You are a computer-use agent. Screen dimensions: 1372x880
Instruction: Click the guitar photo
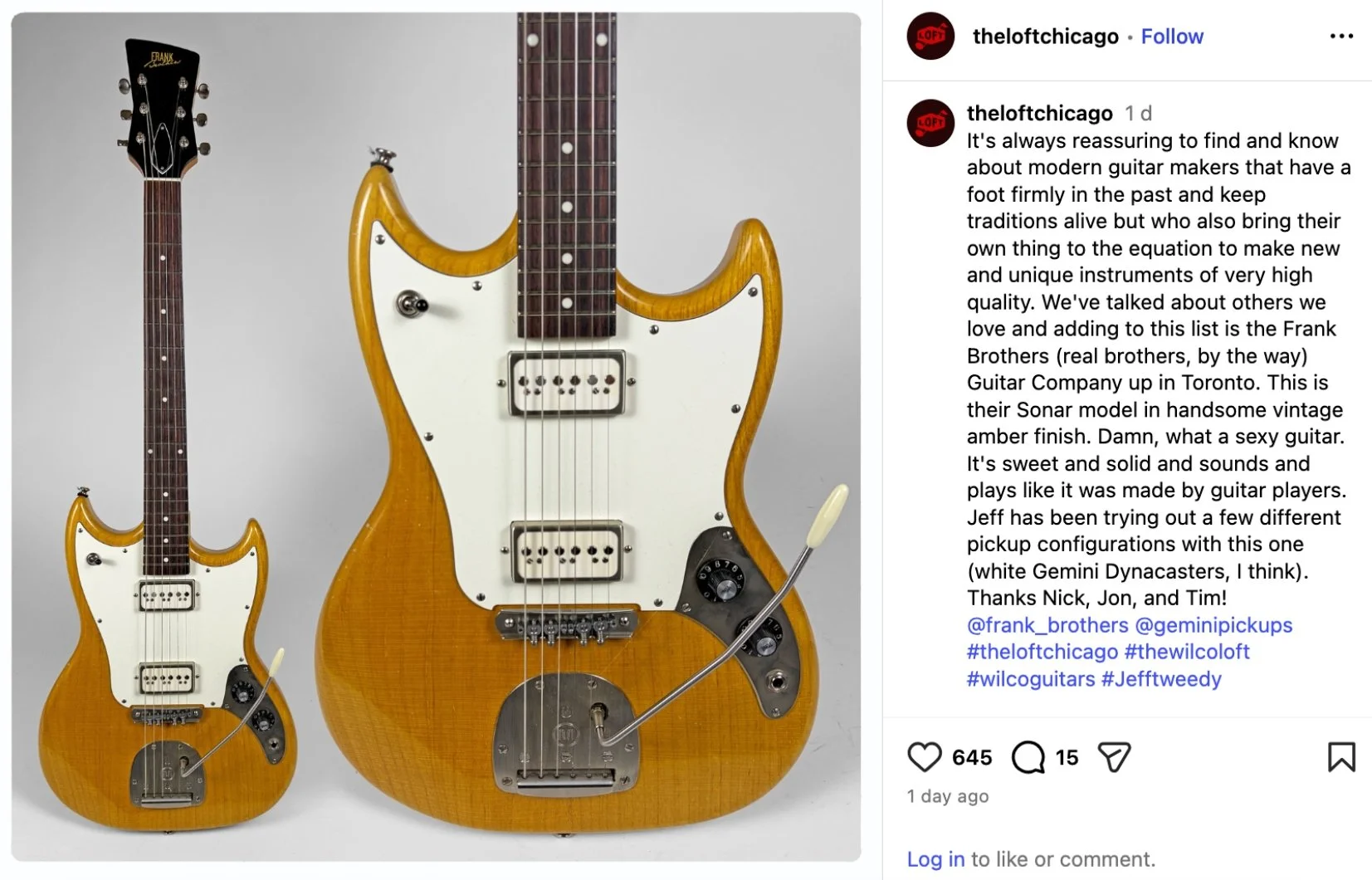point(436,437)
